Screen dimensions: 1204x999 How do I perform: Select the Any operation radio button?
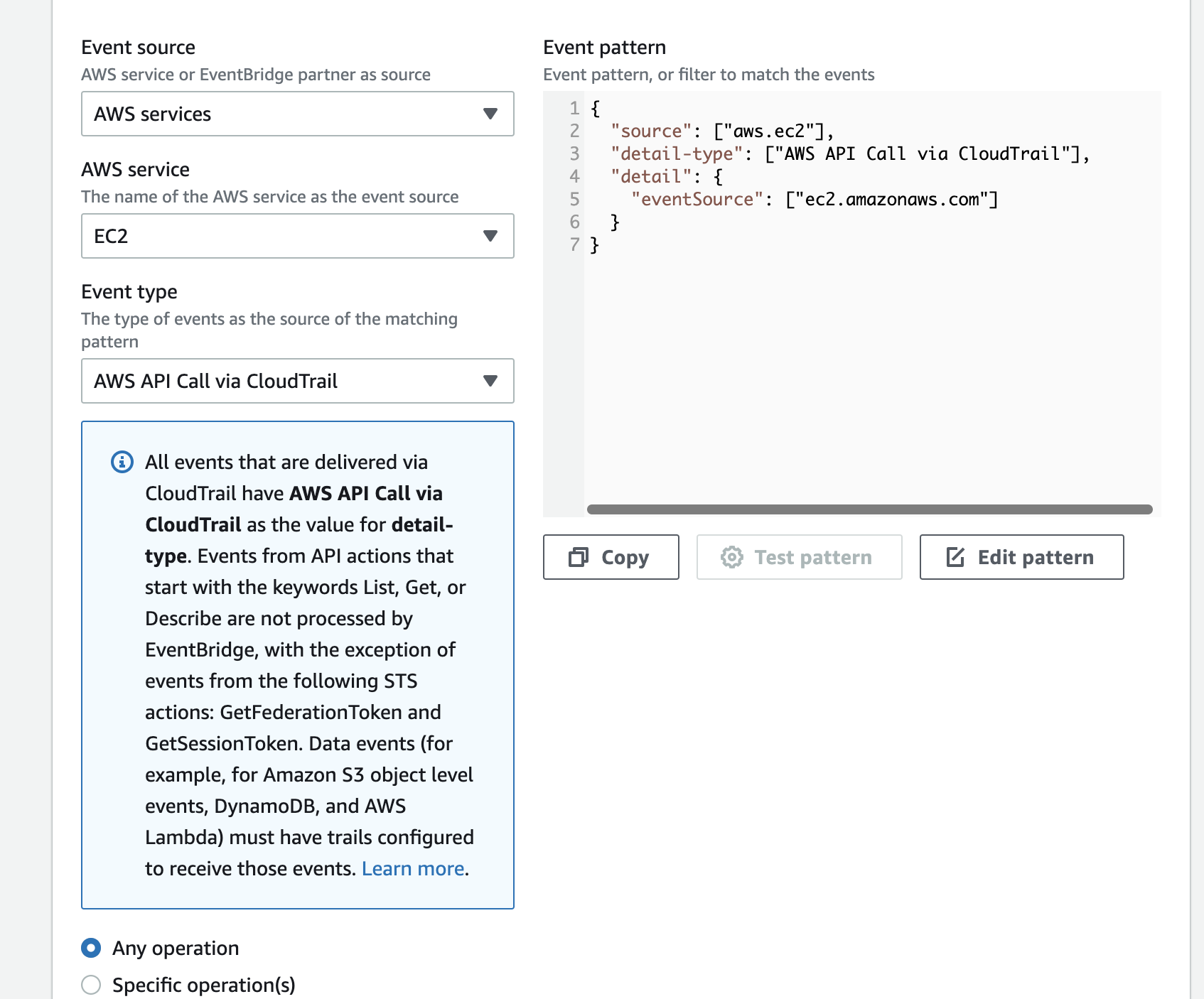tap(91, 948)
